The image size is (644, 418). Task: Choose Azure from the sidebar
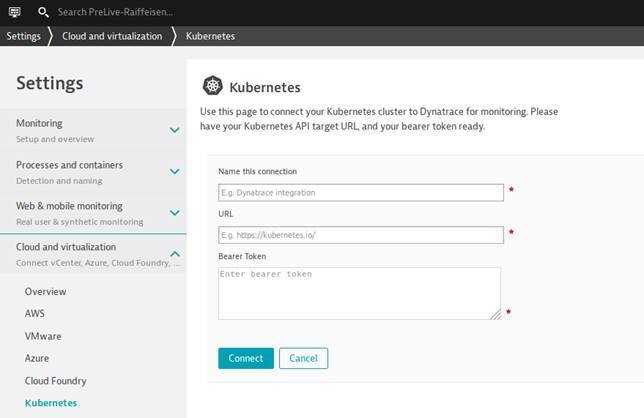[37, 358]
